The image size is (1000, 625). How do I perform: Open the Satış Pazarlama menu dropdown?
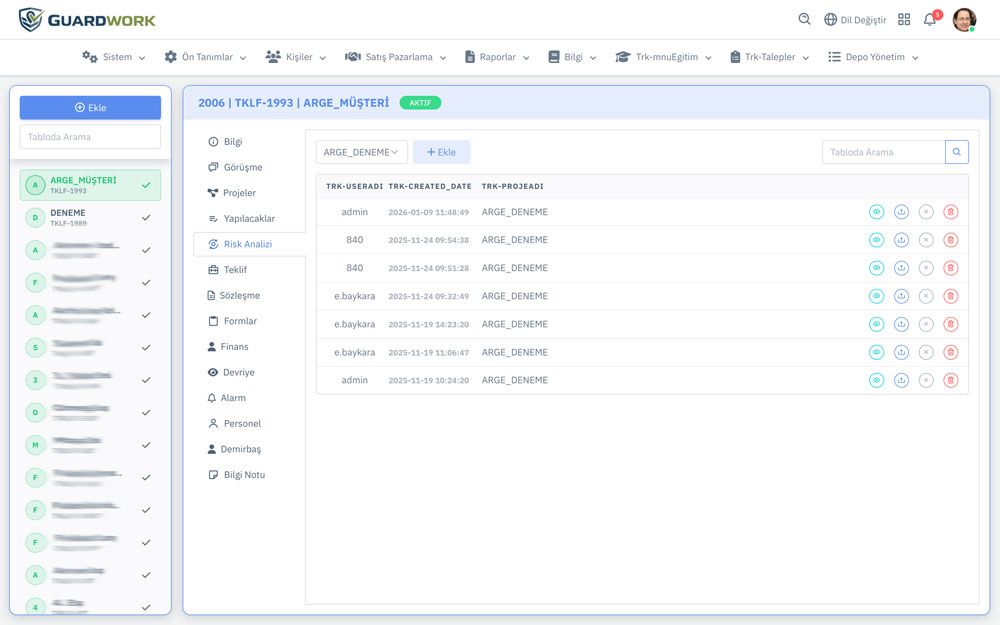coord(395,57)
